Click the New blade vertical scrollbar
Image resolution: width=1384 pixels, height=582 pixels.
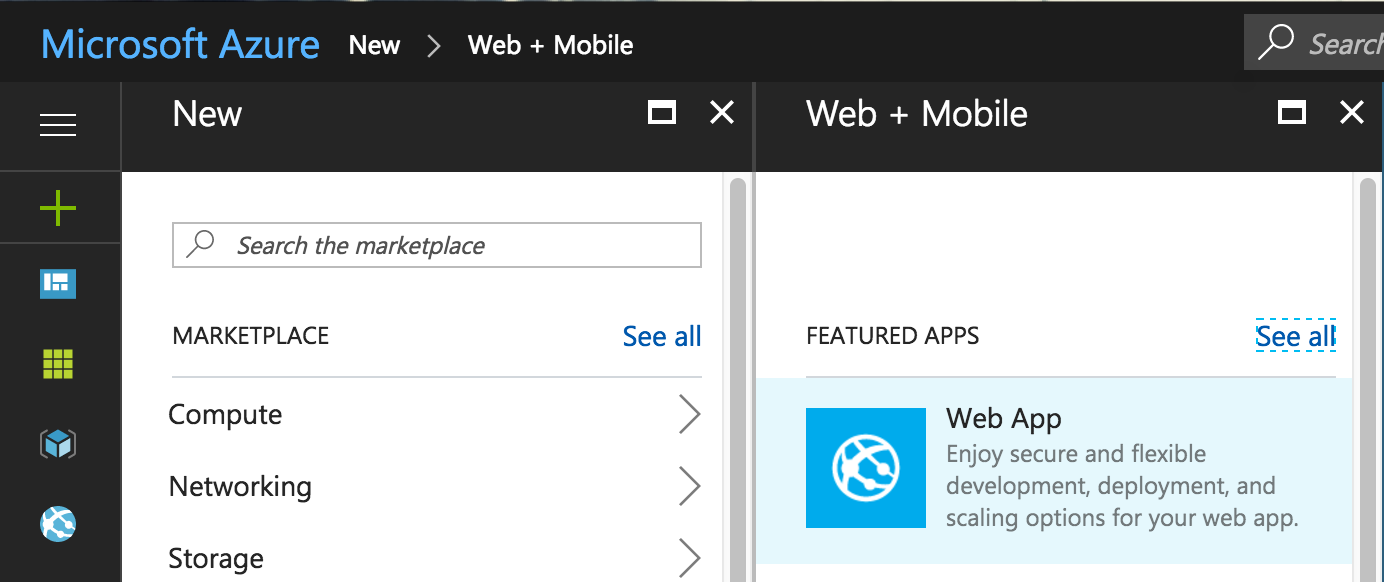pyautogui.click(x=738, y=380)
